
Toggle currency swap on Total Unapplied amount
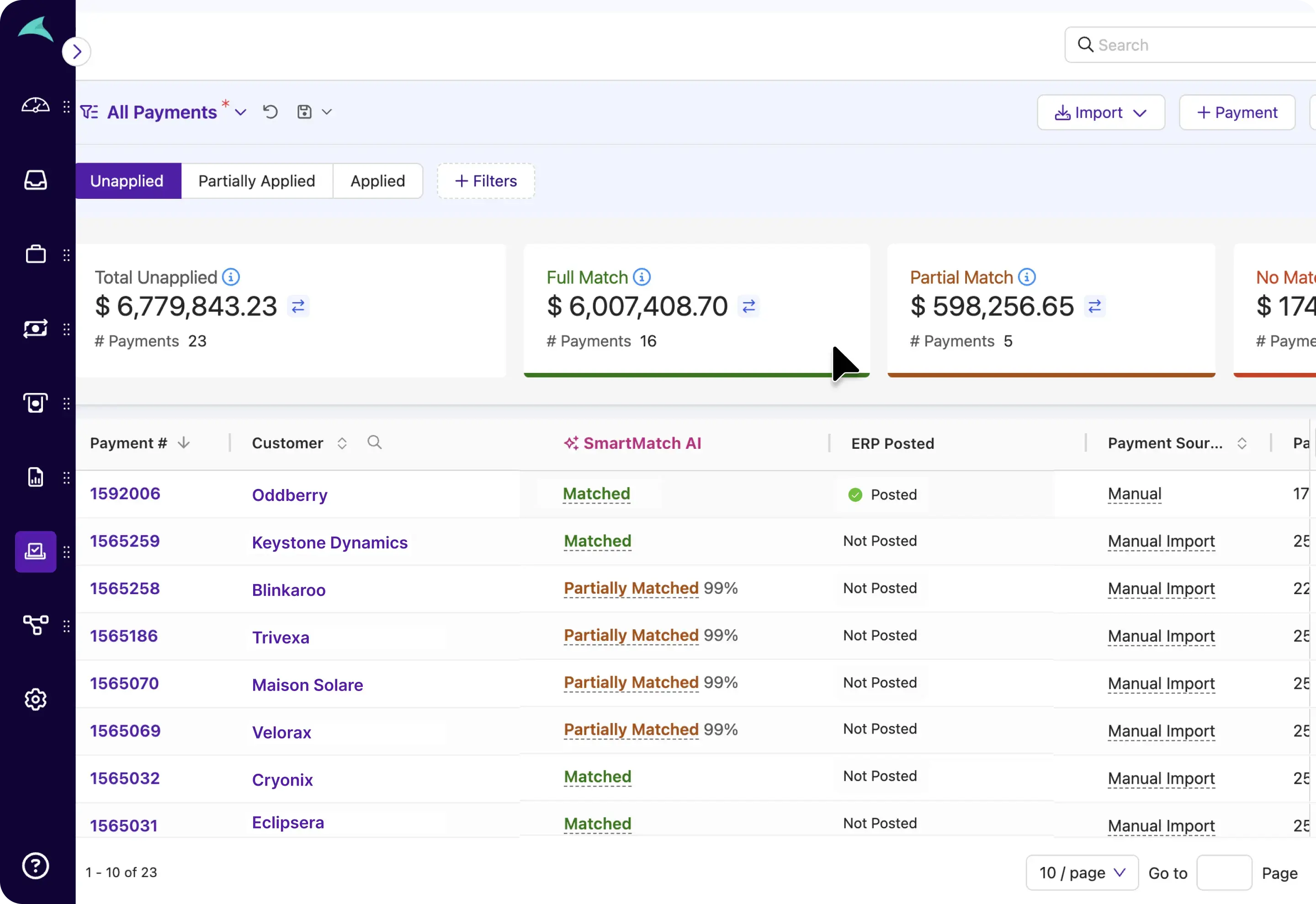298,306
